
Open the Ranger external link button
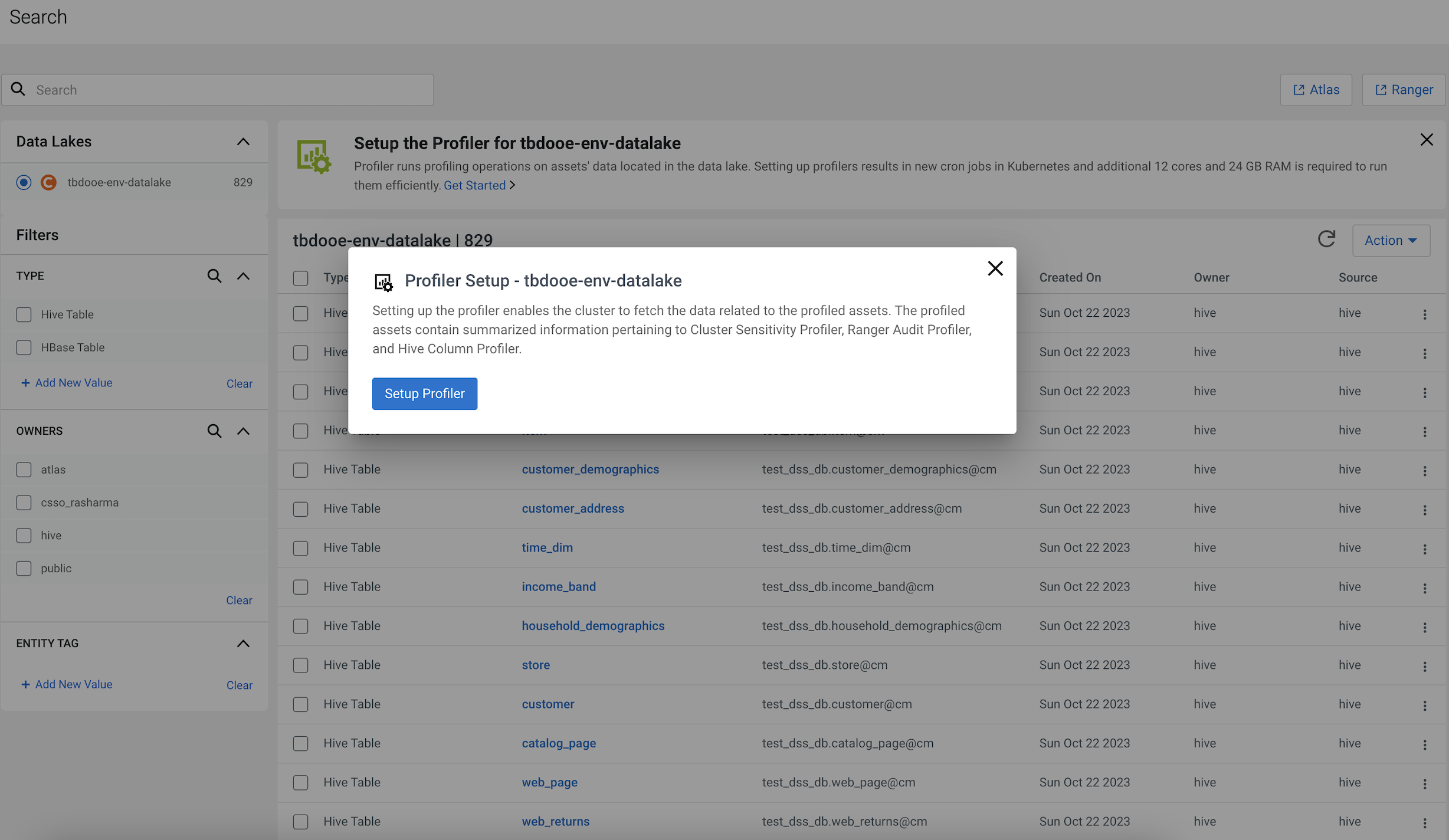(x=1404, y=90)
